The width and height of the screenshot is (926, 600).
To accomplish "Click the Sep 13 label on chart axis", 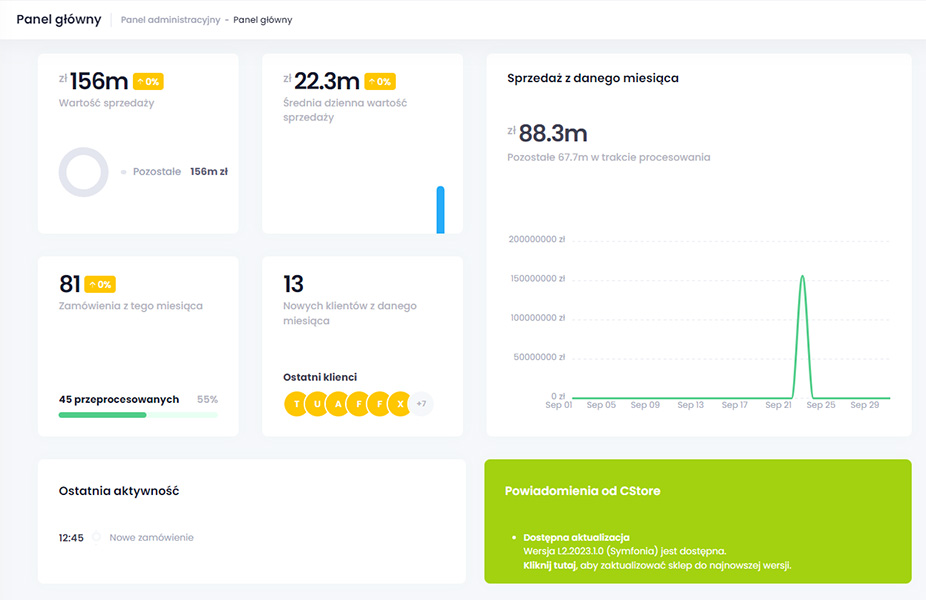I will 691,406.
